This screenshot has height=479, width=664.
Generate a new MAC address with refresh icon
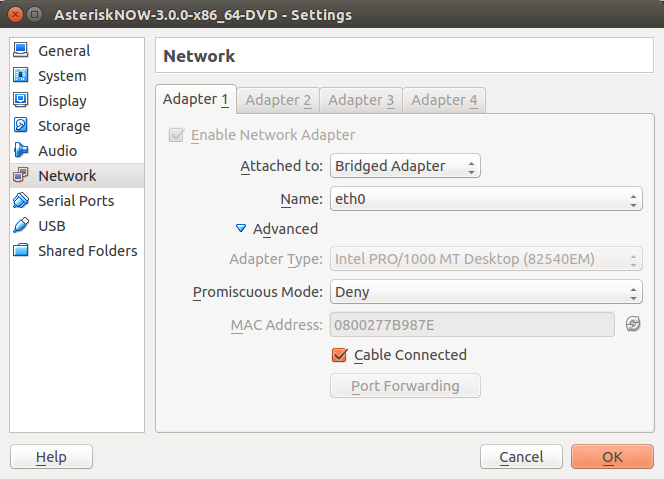(x=633, y=324)
